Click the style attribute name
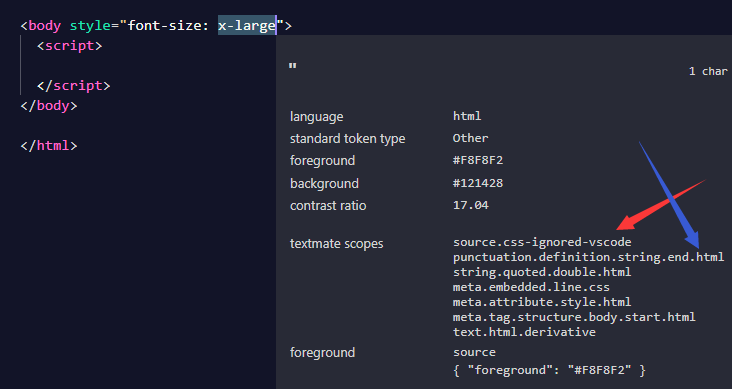 [x=90, y=25]
